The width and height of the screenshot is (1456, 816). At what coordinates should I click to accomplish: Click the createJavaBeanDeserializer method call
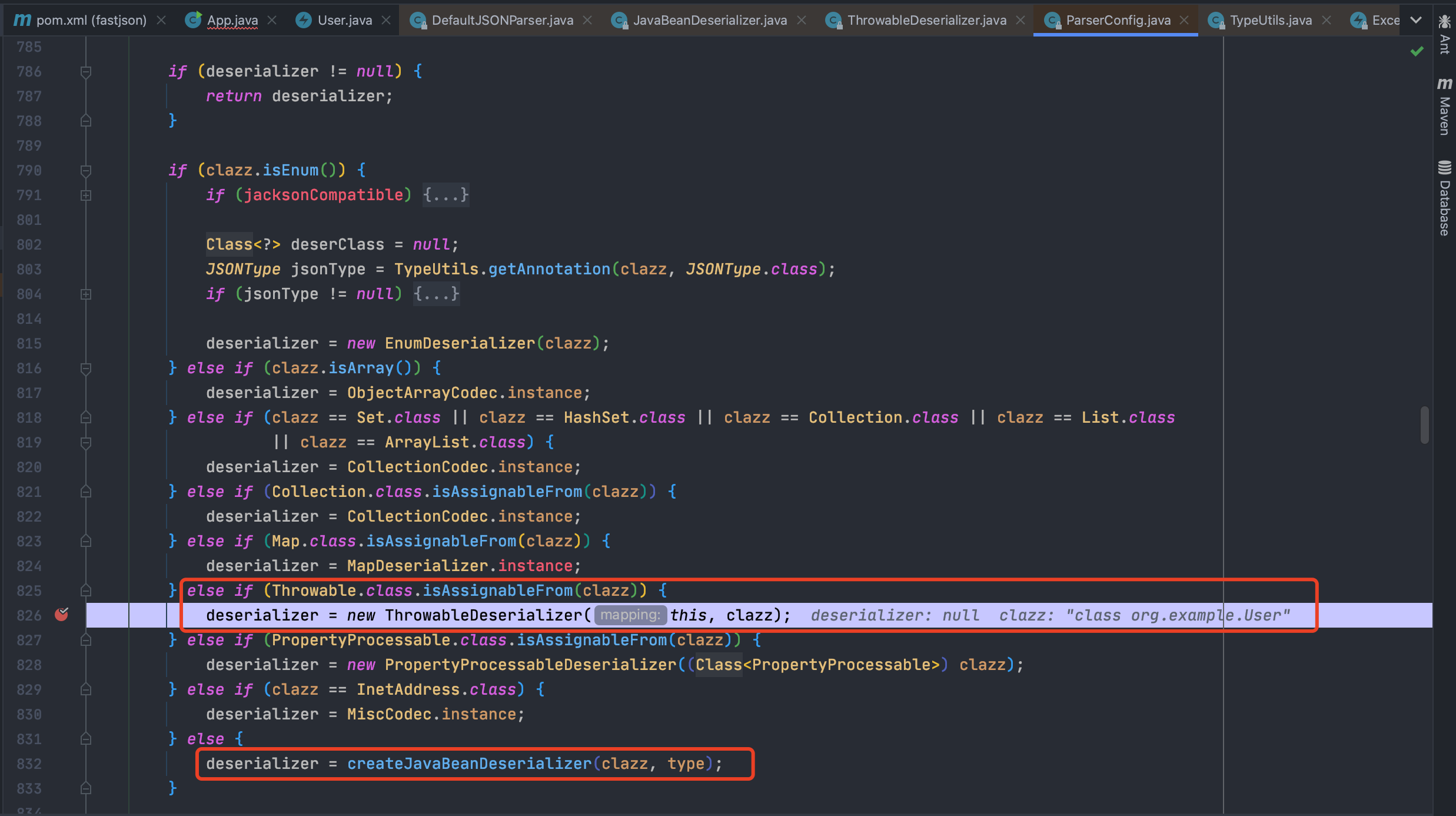tap(468, 764)
